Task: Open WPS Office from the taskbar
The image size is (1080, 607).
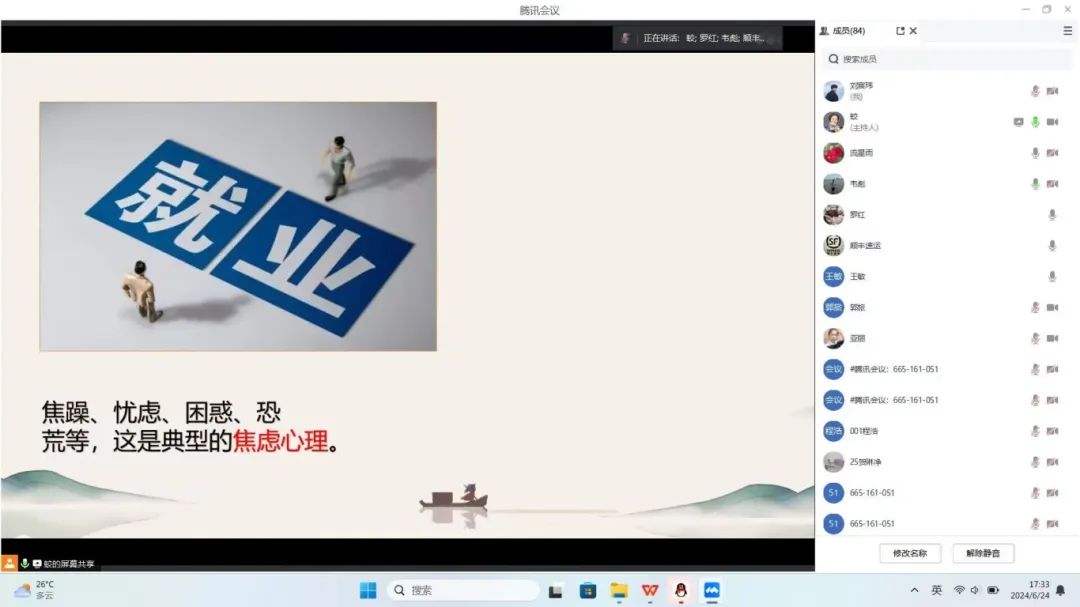Action: (x=650, y=590)
